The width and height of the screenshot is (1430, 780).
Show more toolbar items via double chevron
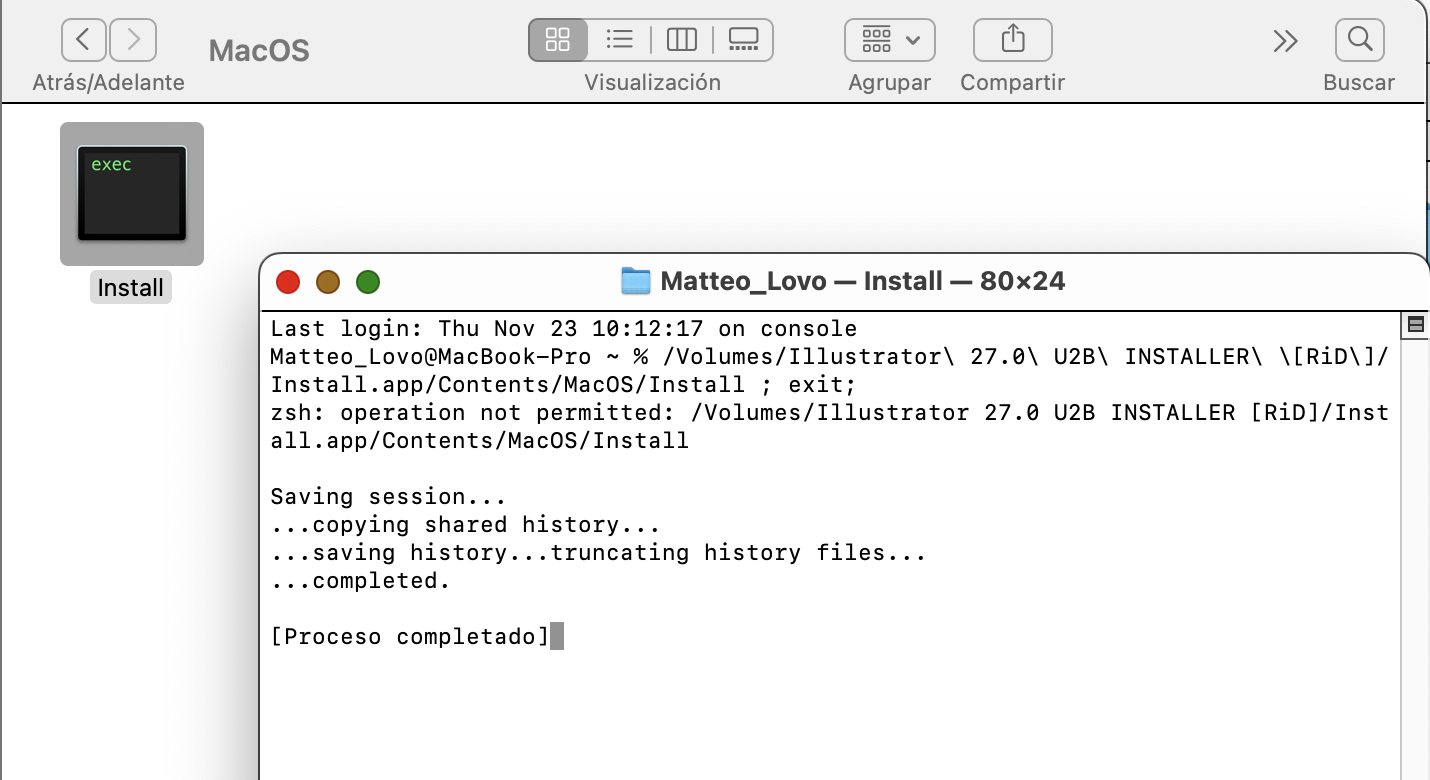(1285, 41)
